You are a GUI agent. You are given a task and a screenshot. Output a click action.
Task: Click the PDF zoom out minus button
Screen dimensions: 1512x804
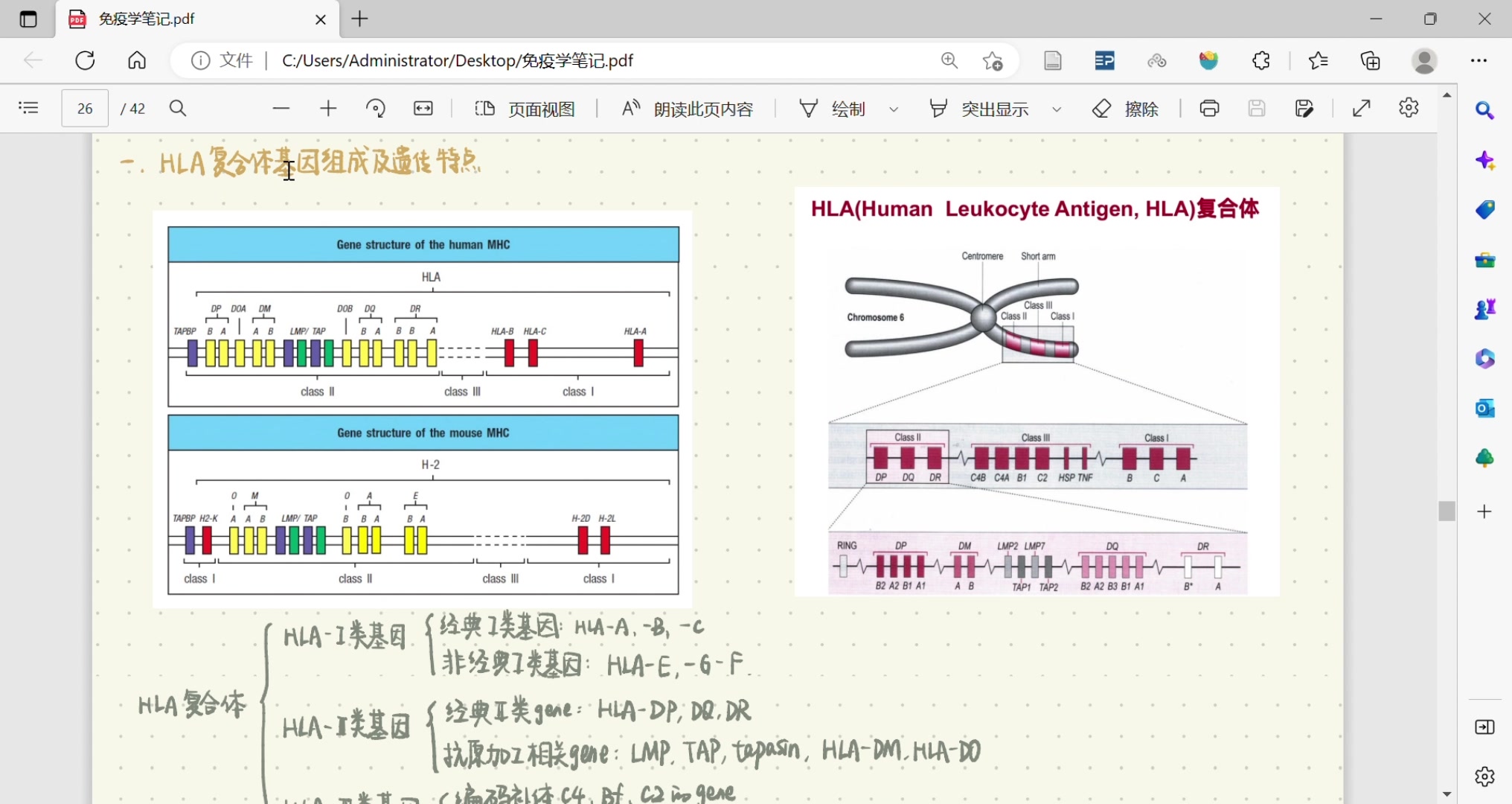[281, 109]
